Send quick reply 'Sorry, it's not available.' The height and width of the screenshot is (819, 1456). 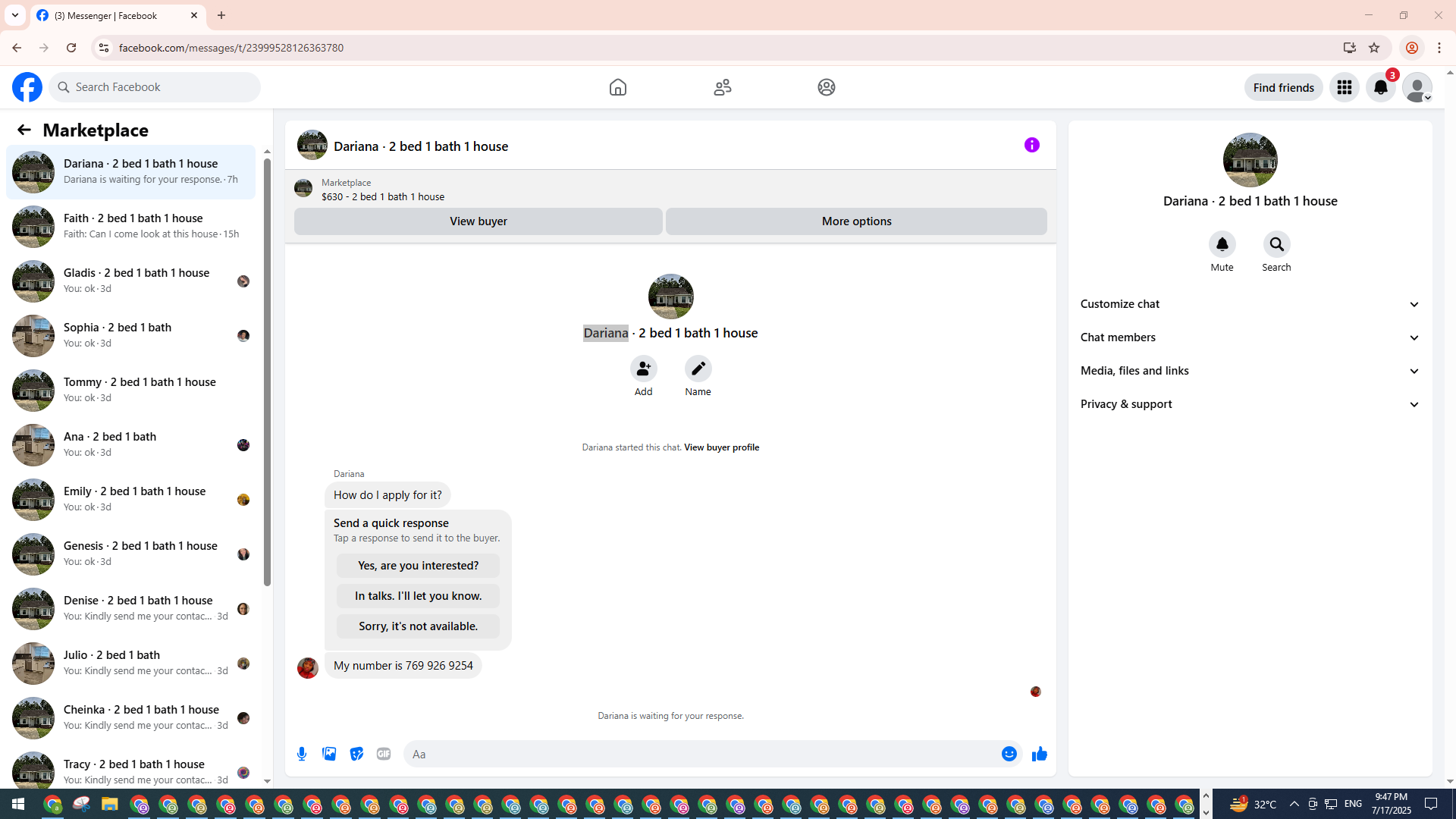419,626
